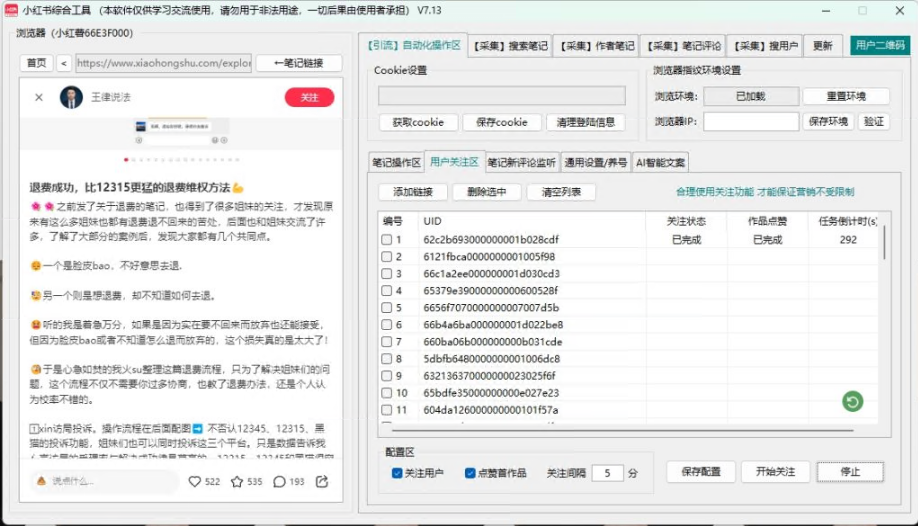Viewport: 918px width, 526px height.
Task: Click the ←笔记链接 button
Action: pyautogui.click(x=299, y=63)
